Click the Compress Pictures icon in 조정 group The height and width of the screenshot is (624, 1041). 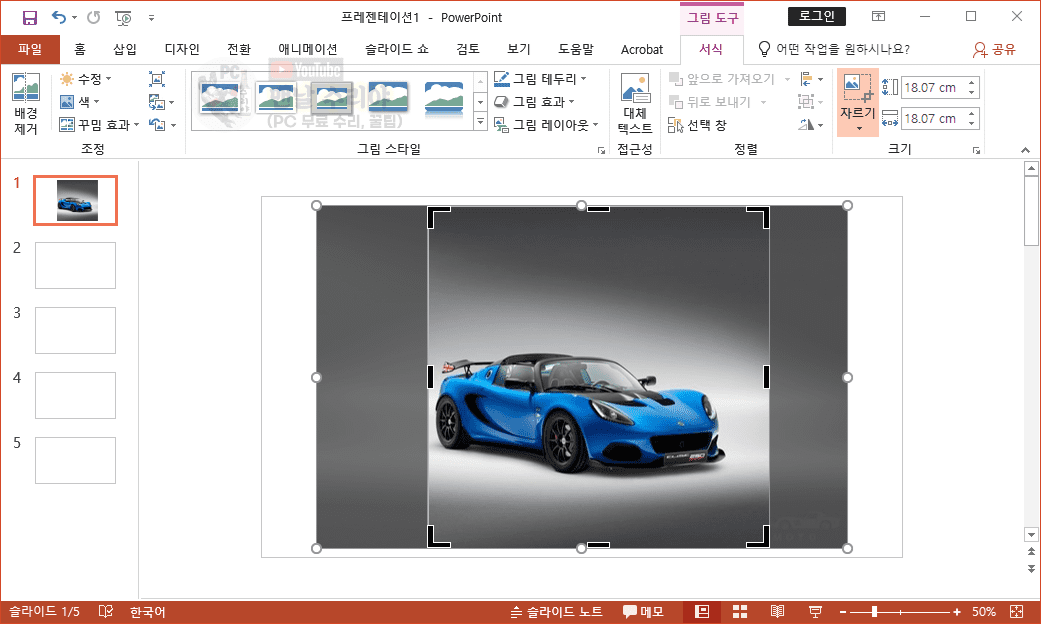click(157, 79)
